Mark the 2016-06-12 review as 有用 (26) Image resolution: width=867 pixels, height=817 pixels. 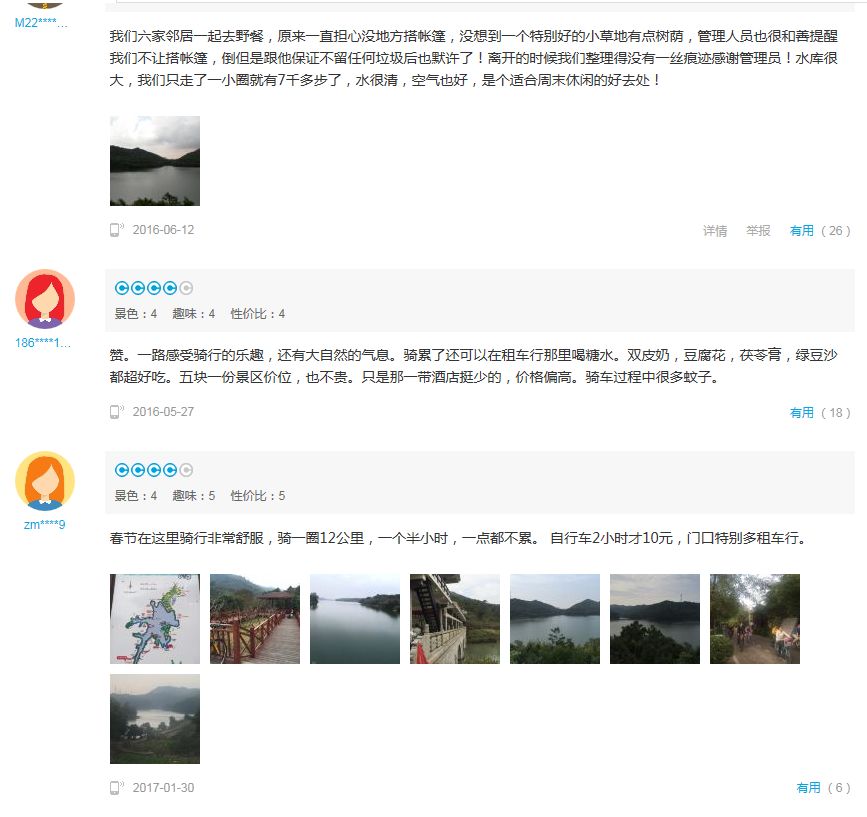point(820,231)
